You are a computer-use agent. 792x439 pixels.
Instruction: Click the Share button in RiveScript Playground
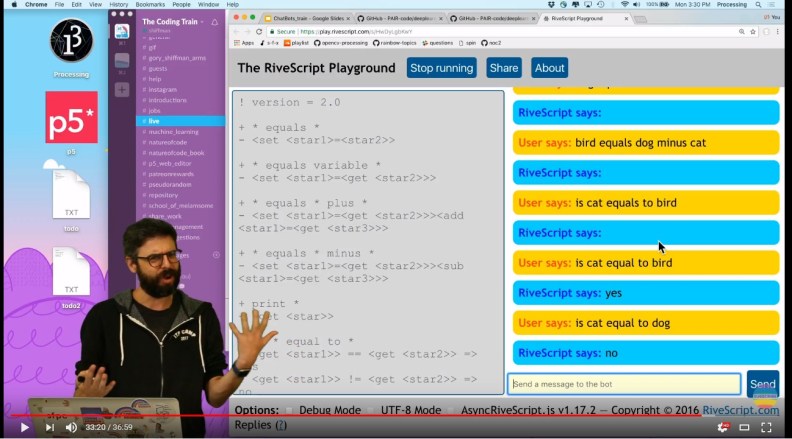click(504, 68)
